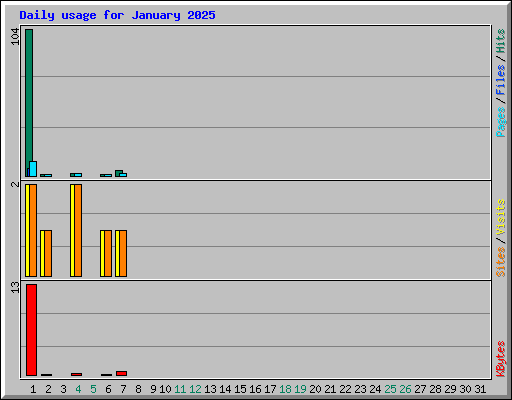
Task: Click the orange Sites bar for day 4
Action: [x=78, y=230]
